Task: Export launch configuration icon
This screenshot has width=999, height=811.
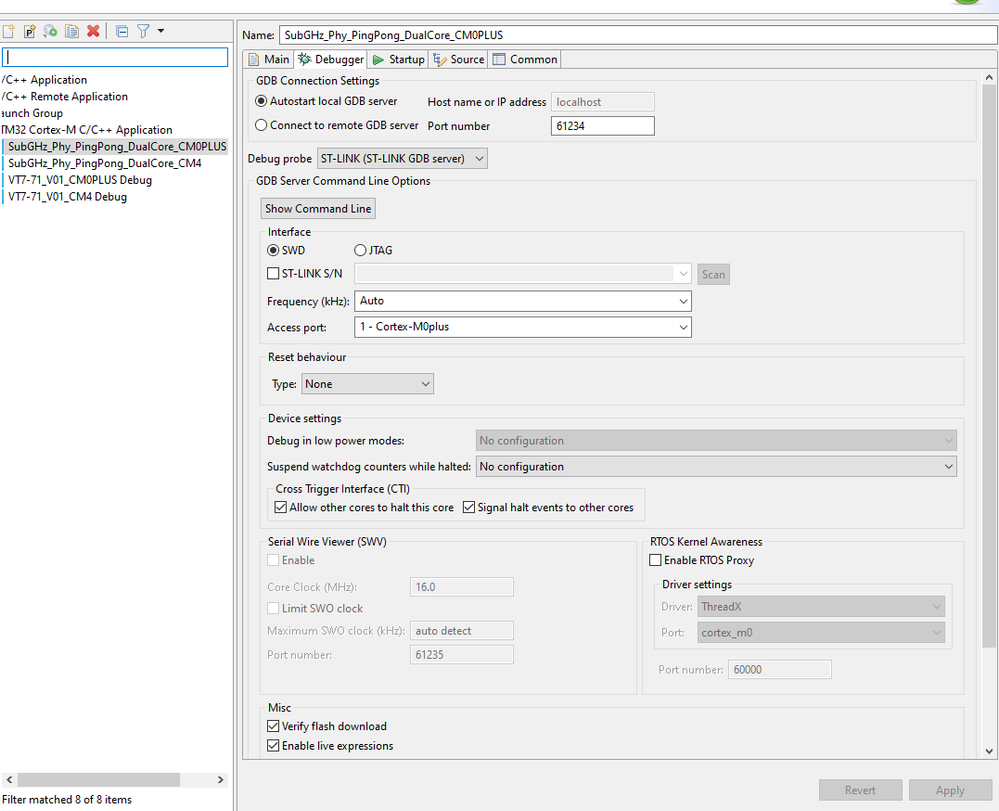Action: click(50, 31)
